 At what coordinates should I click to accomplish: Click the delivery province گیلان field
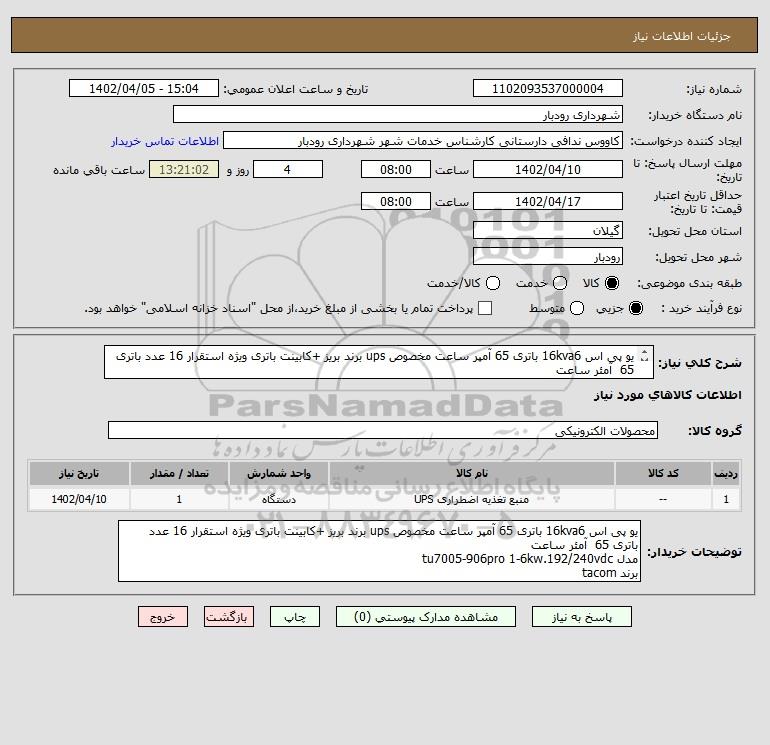[548, 230]
